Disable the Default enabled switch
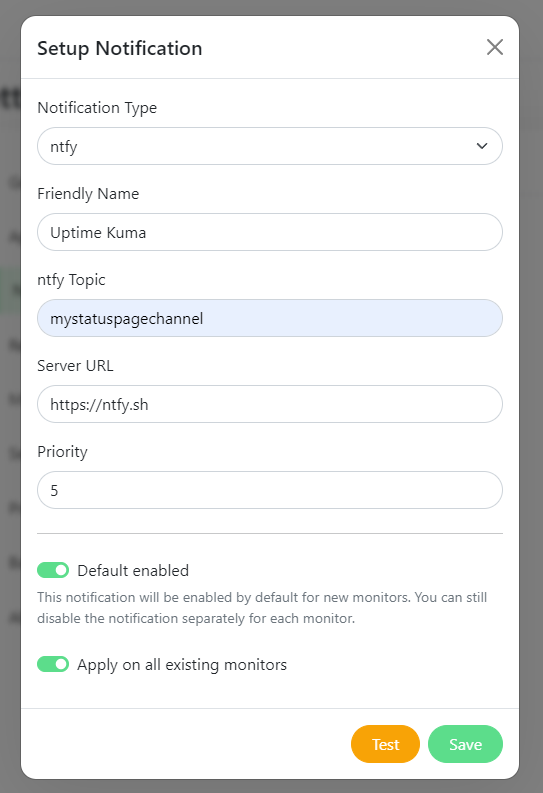This screenshot has height=793, width=543. [x=53, y=570]
